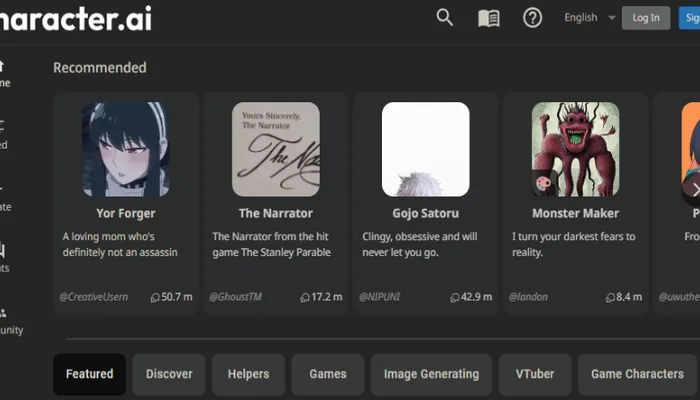Screen dimensions: 700x400
Task: Switch to the Helpers tab
Action: click(248, 374)
